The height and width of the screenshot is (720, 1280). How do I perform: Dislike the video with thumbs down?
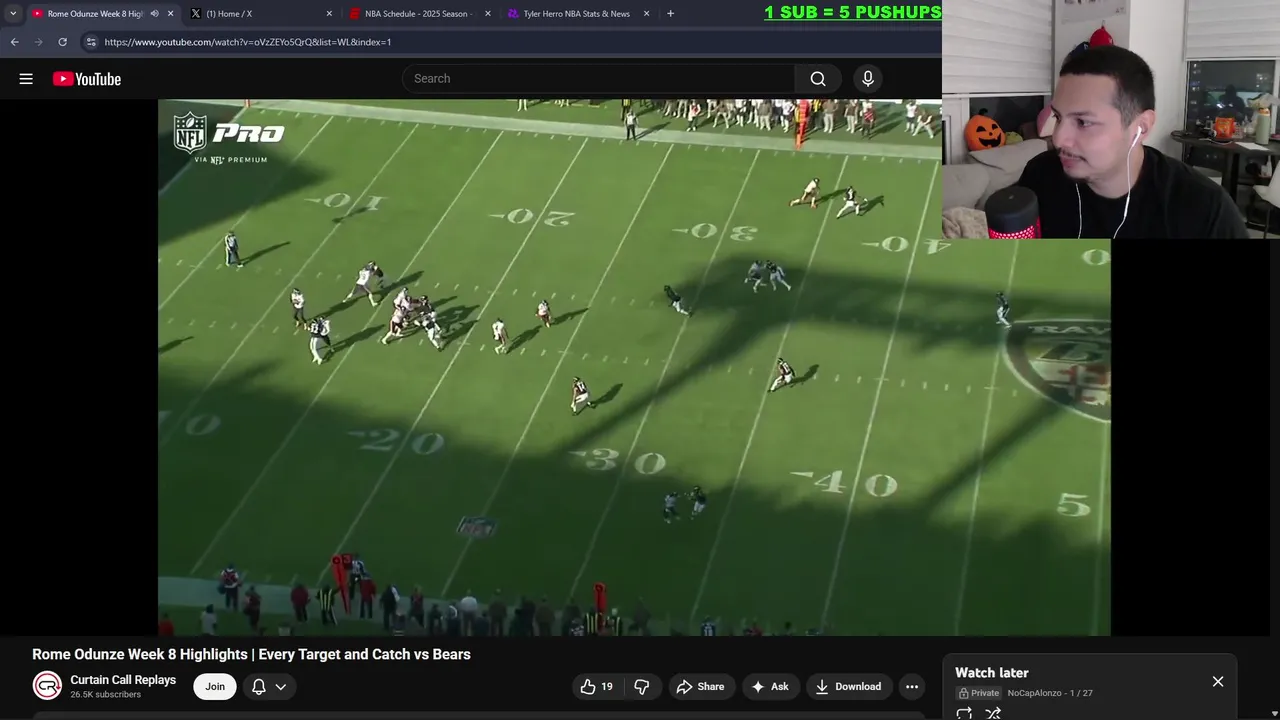click(642, 686)
